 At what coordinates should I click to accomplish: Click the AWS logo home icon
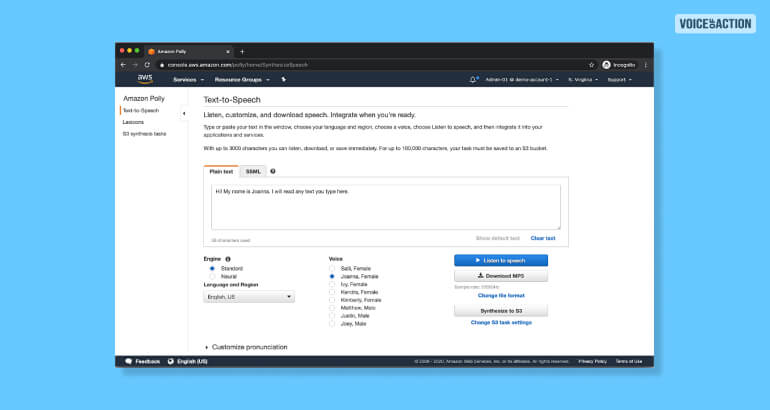click(145, 79)
